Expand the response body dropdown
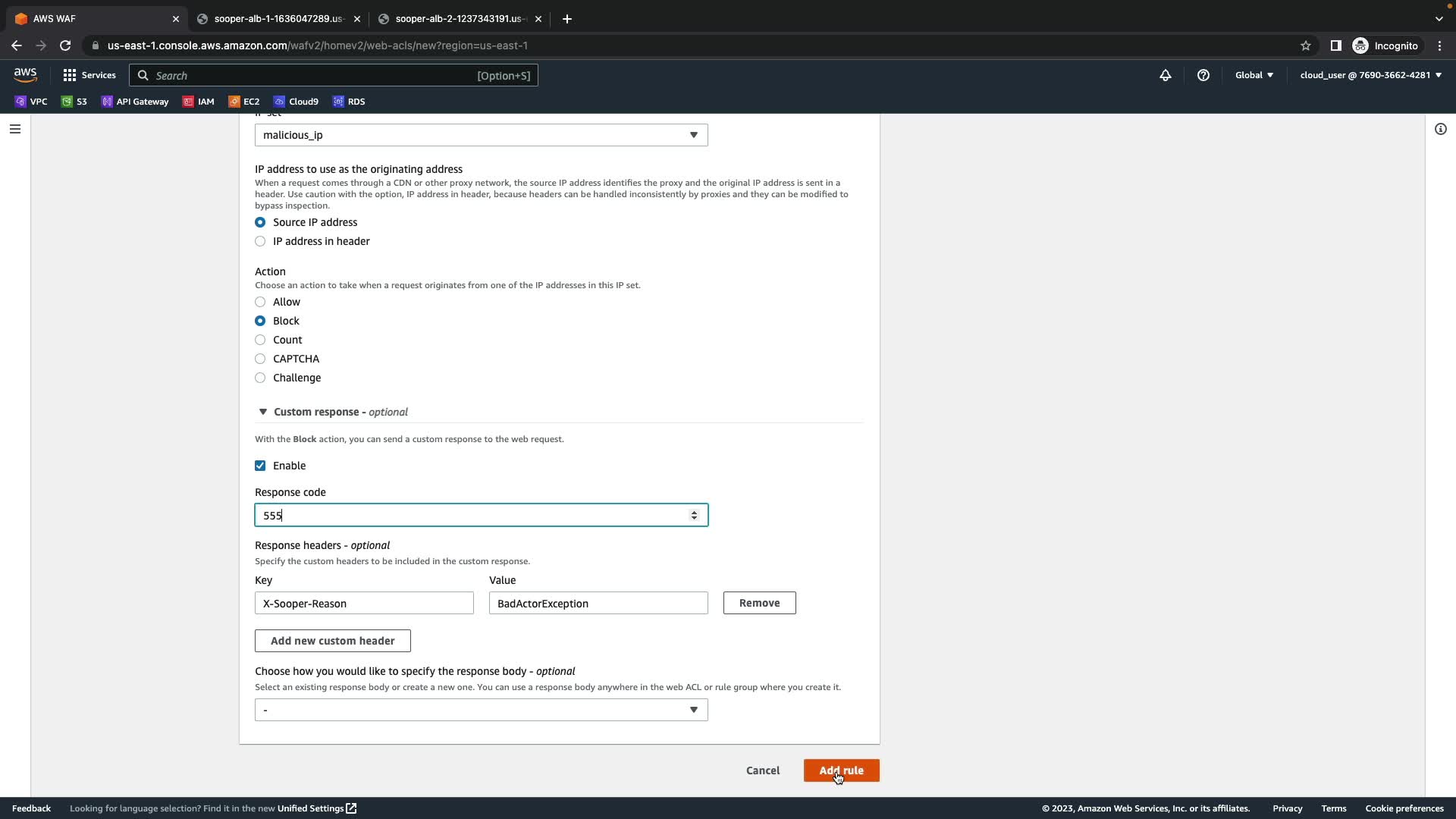Viewport: 1456px width, 819px height. pyautogui.click(x=481, y=710)
